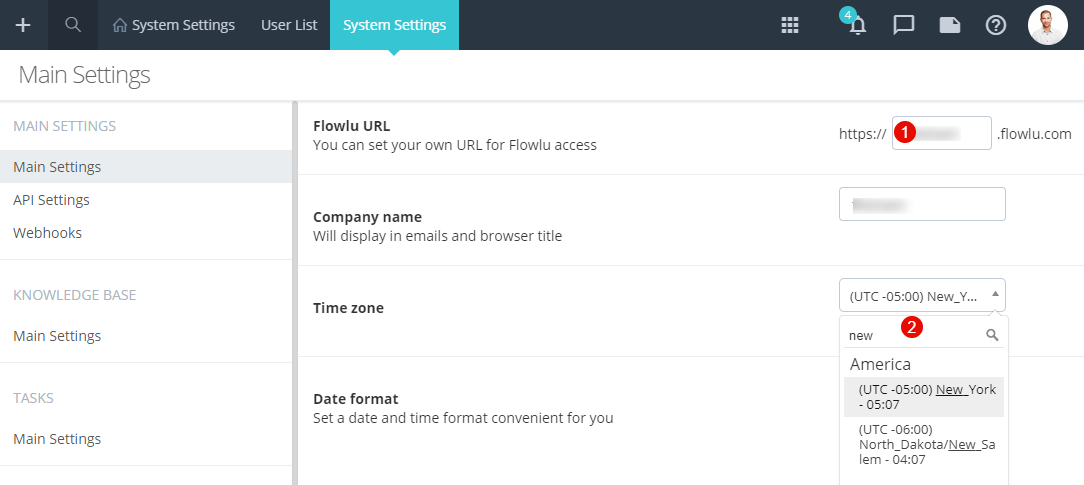Go to home System Settings tab
This screenshot has width=1084, height=485.
coord(174,25)
